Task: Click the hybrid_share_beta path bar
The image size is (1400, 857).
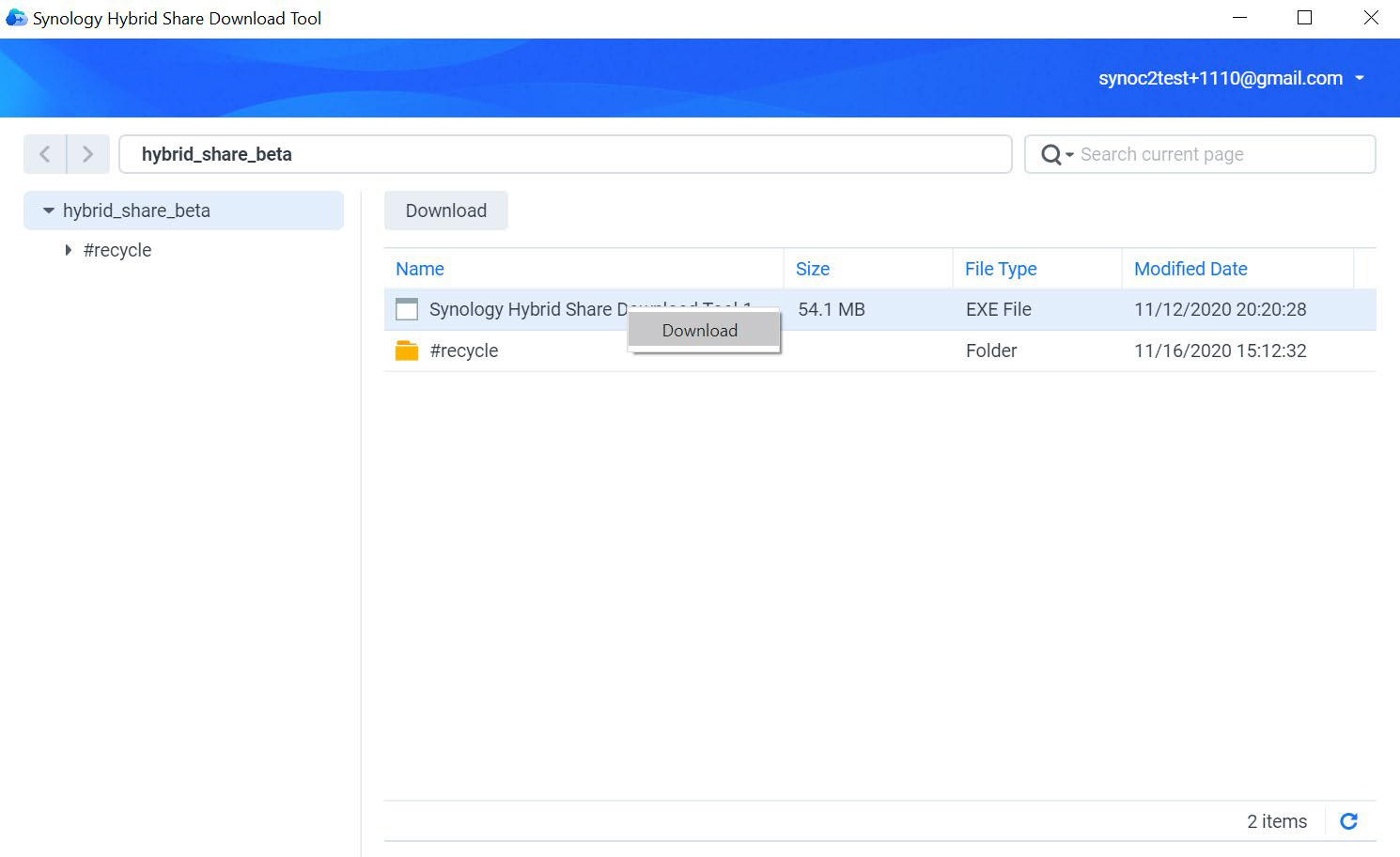Action: pos(565,154)
